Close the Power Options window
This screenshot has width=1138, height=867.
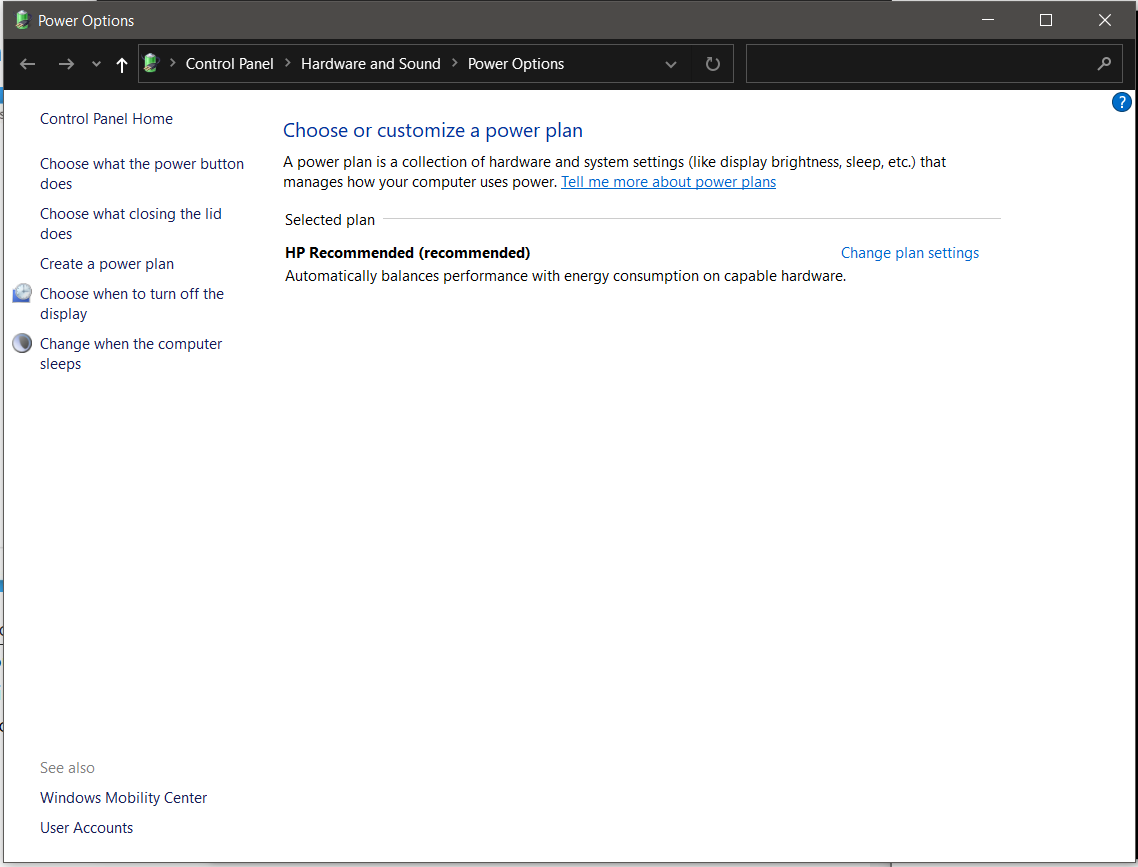1105,20
